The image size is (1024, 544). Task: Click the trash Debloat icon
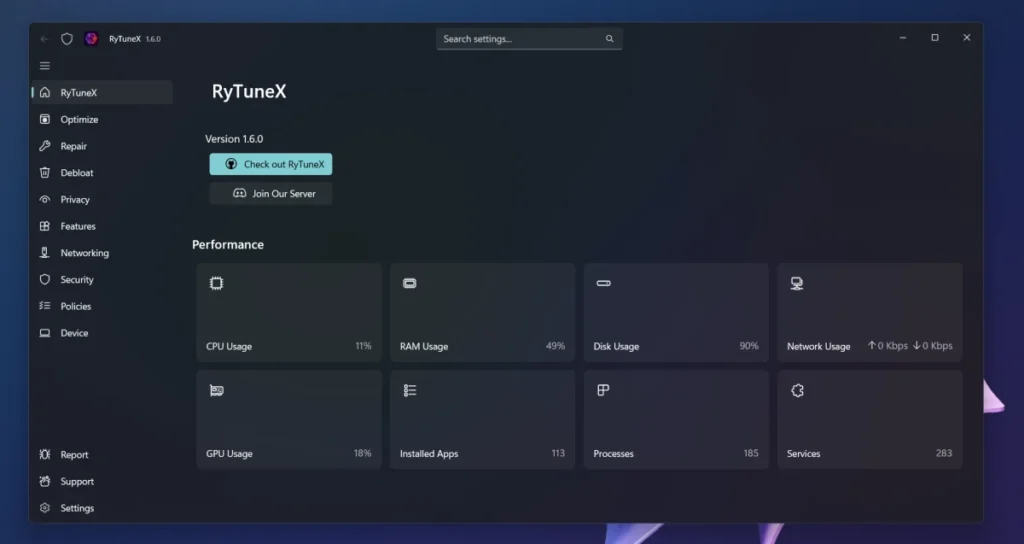pos(45,173)
